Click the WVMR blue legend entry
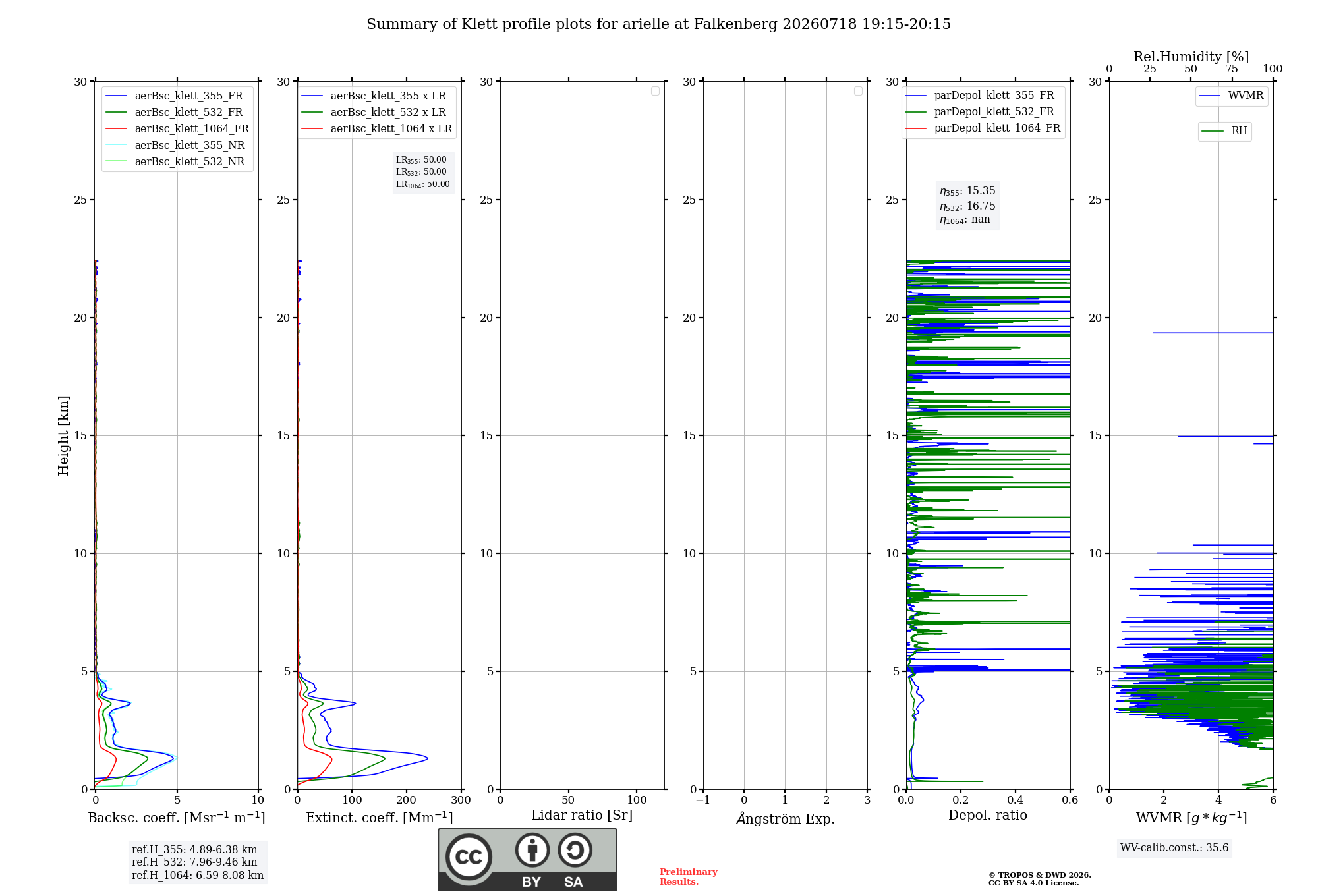This screenshot has width=1318, height=896. coord(1232,96)
